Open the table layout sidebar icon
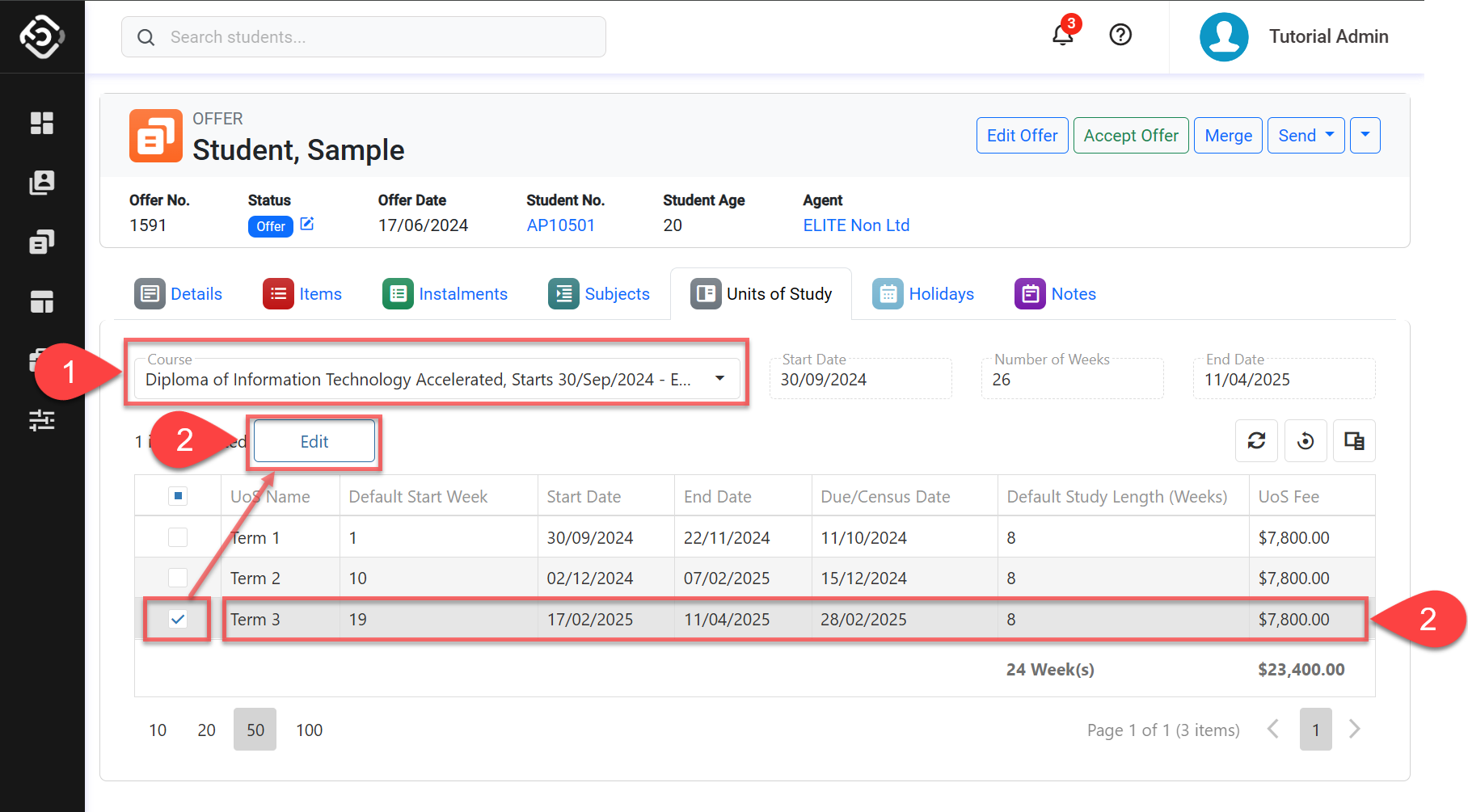The height and width of the screenshot is (812, 1468). tap(42, 301)
